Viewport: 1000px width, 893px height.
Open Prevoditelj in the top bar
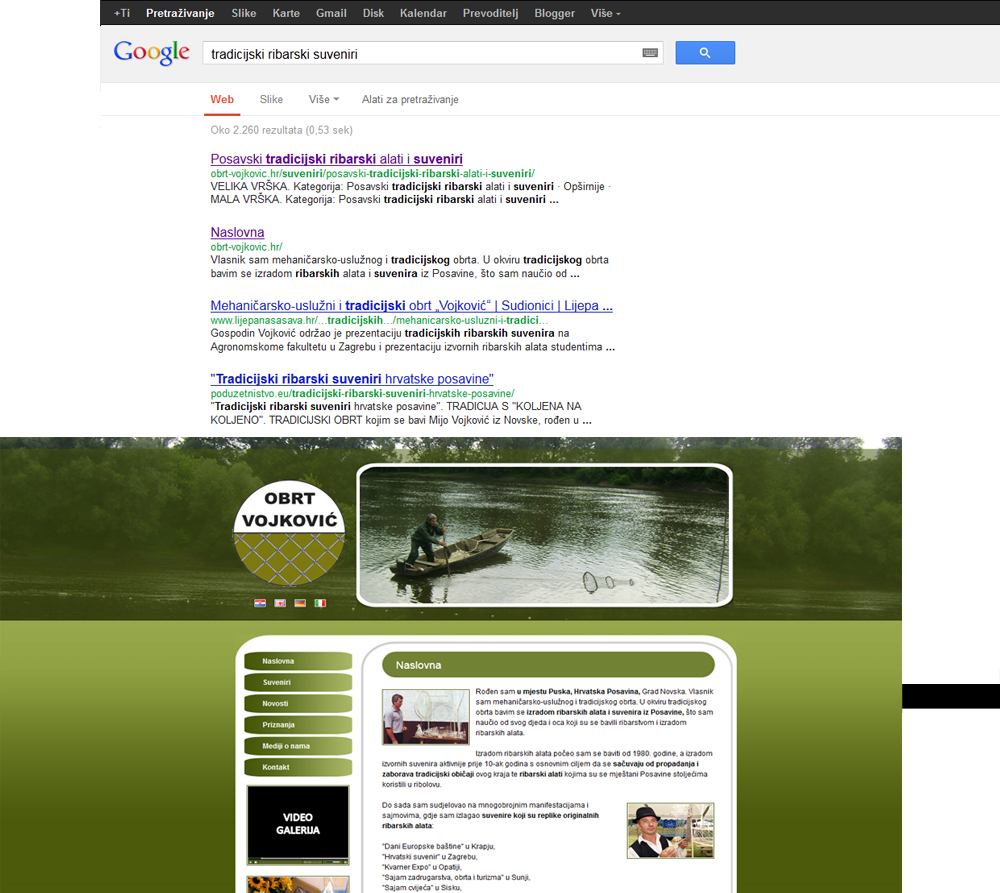490,13
